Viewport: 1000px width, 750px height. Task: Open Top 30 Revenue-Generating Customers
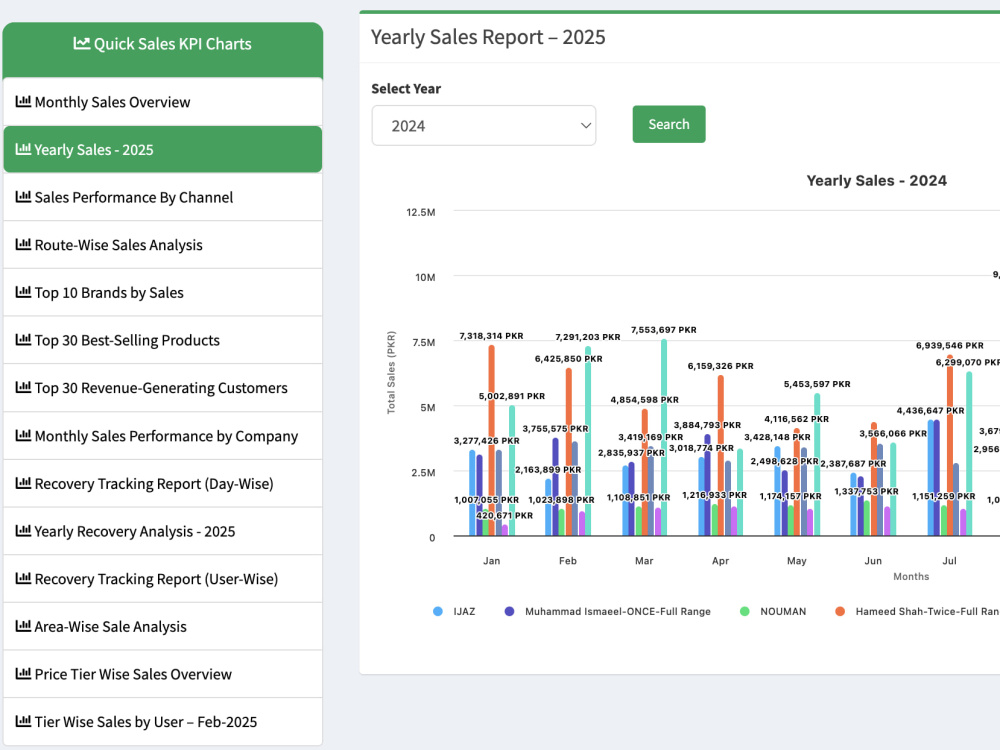[x=163, y=388]
